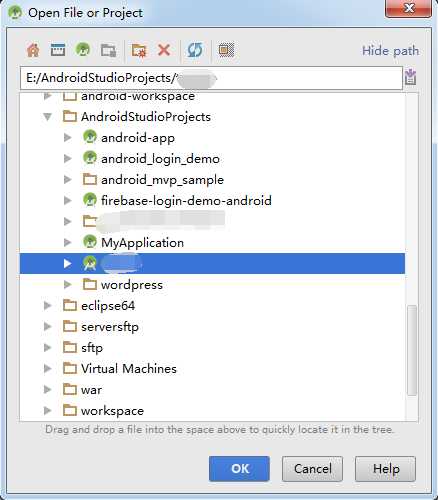This screenshot has width=438, height=500.
Task: Expand the workspace folder arrow
Action: click(x=48, y=411)
